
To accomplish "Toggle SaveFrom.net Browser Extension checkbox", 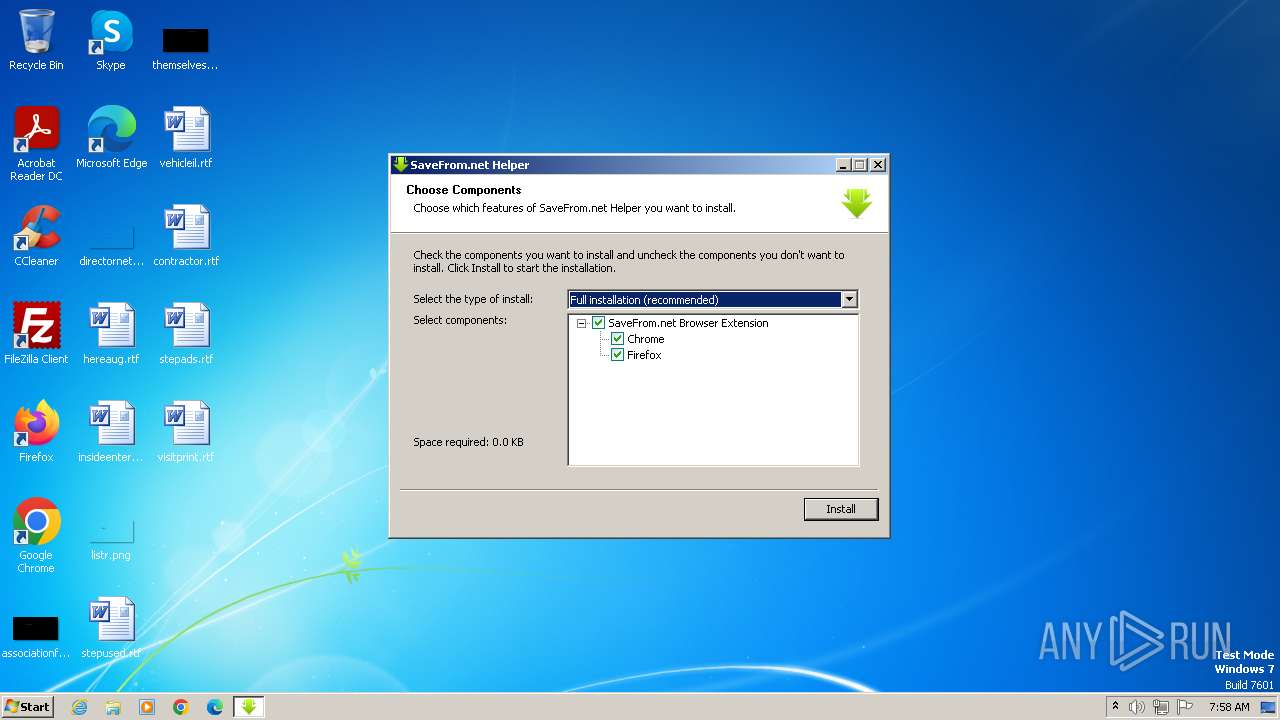I will point(599,323).
